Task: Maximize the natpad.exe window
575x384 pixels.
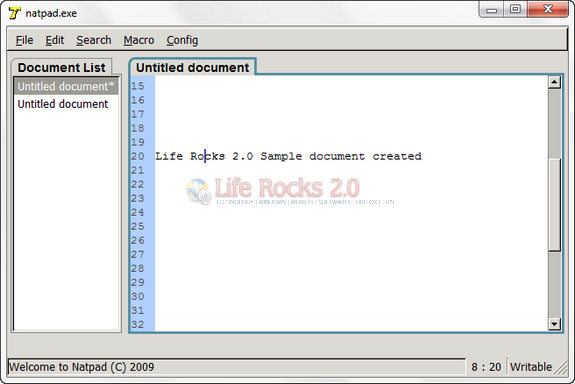Action: click(515, 10)
